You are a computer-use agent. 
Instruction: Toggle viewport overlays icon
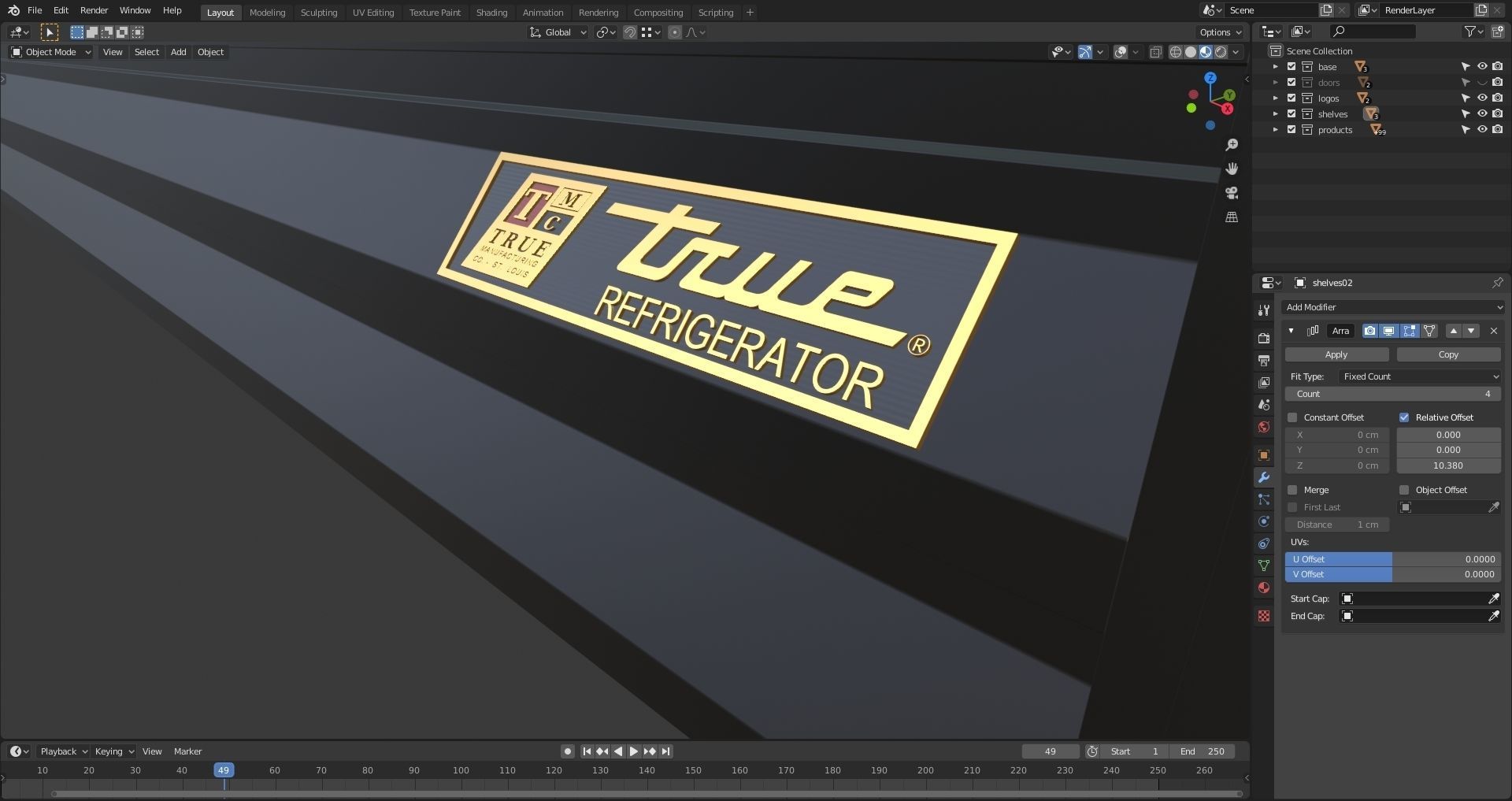pyautogui.click(x=1121, y=52)
